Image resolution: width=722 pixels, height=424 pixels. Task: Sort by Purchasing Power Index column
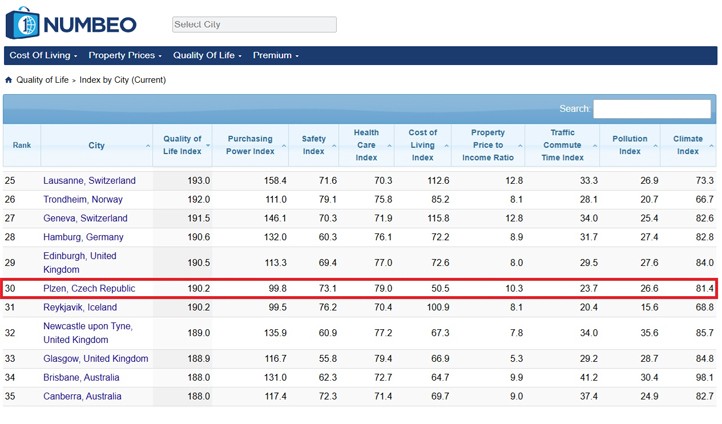pyautogui.click(x=250, y=146)
